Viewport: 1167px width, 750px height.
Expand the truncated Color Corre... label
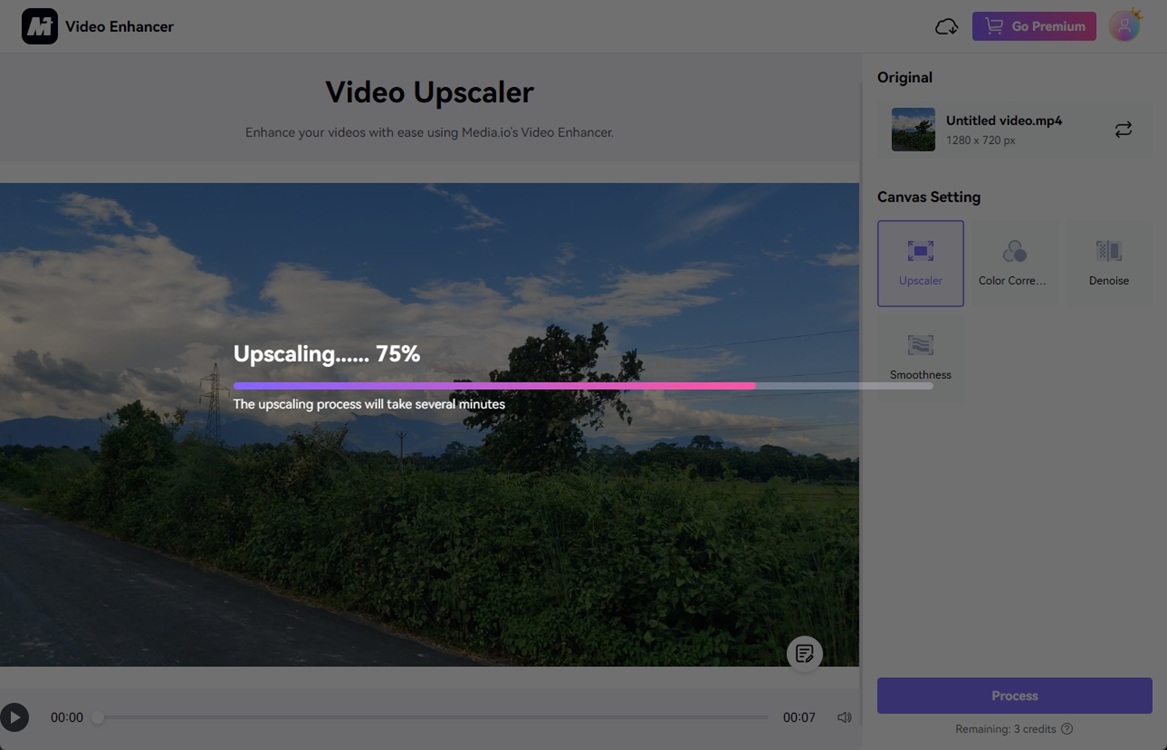(x=1013, y=280)
